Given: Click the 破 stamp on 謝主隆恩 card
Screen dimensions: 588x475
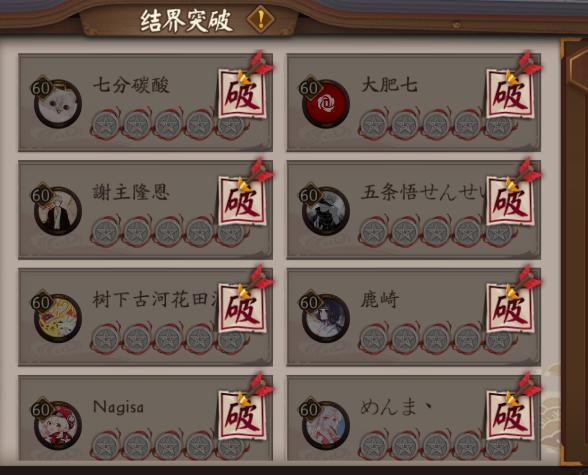Looking at the screenshot, I should (x=242, y=201).
